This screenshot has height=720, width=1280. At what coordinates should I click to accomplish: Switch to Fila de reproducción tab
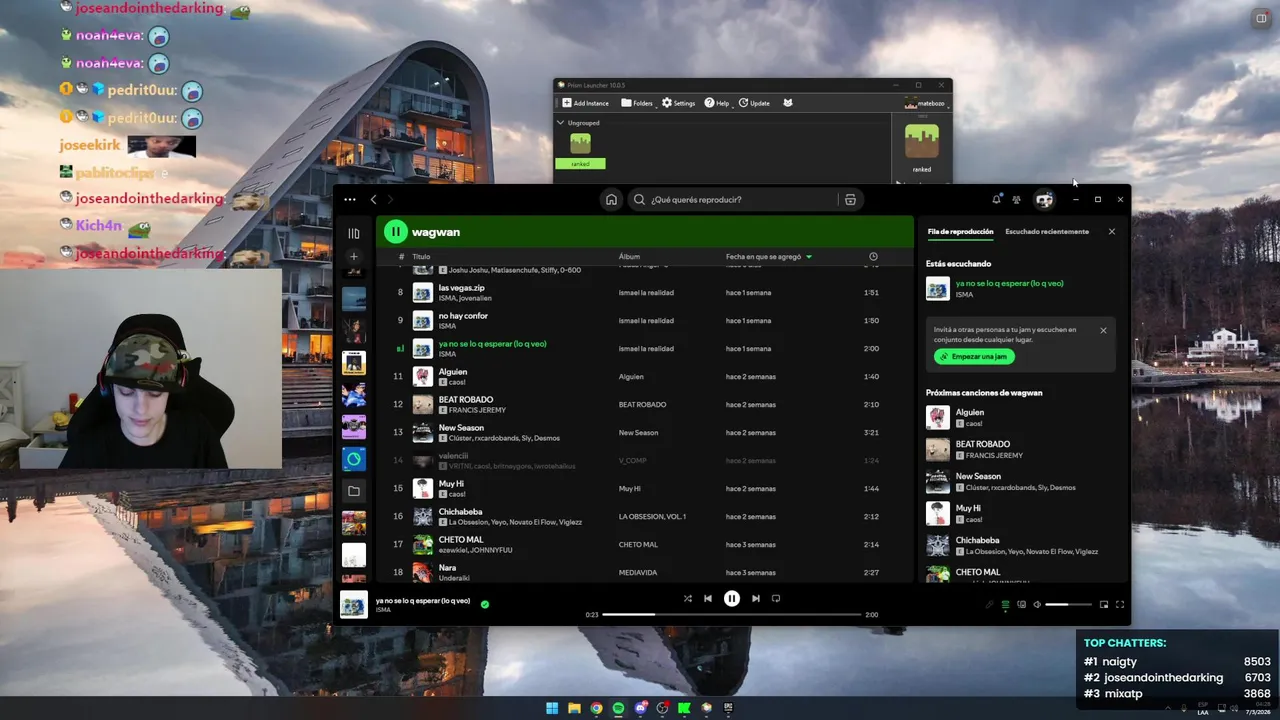[x=960, y=232]
